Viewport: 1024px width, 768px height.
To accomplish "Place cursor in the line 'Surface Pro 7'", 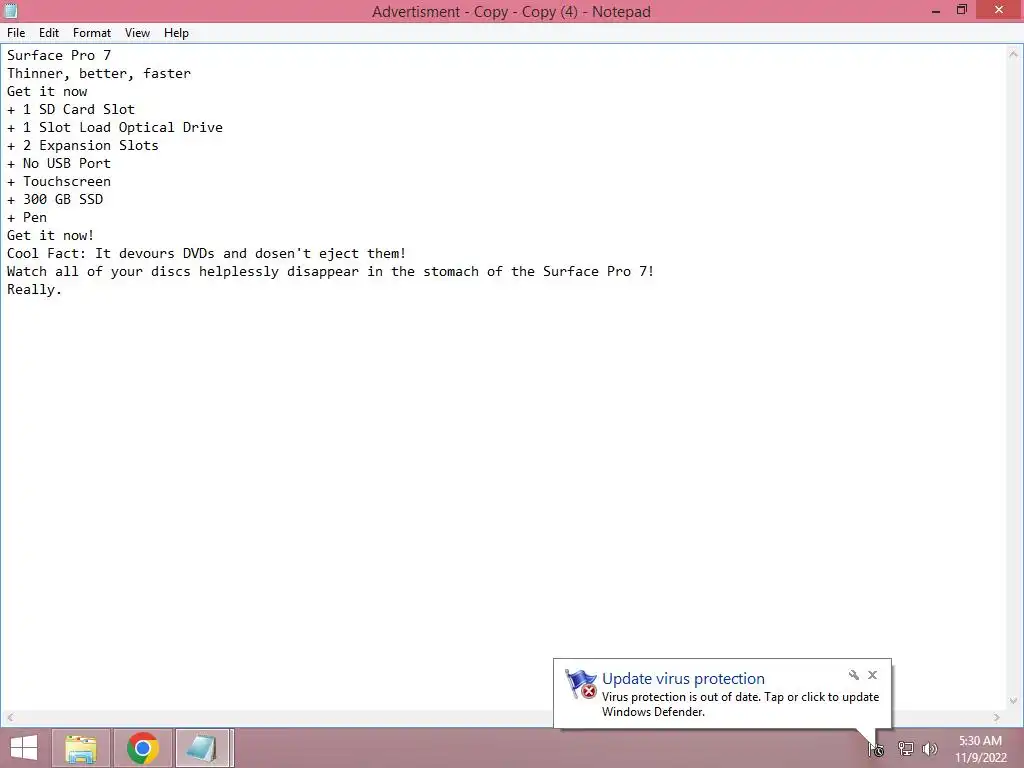I will (59, 56).
